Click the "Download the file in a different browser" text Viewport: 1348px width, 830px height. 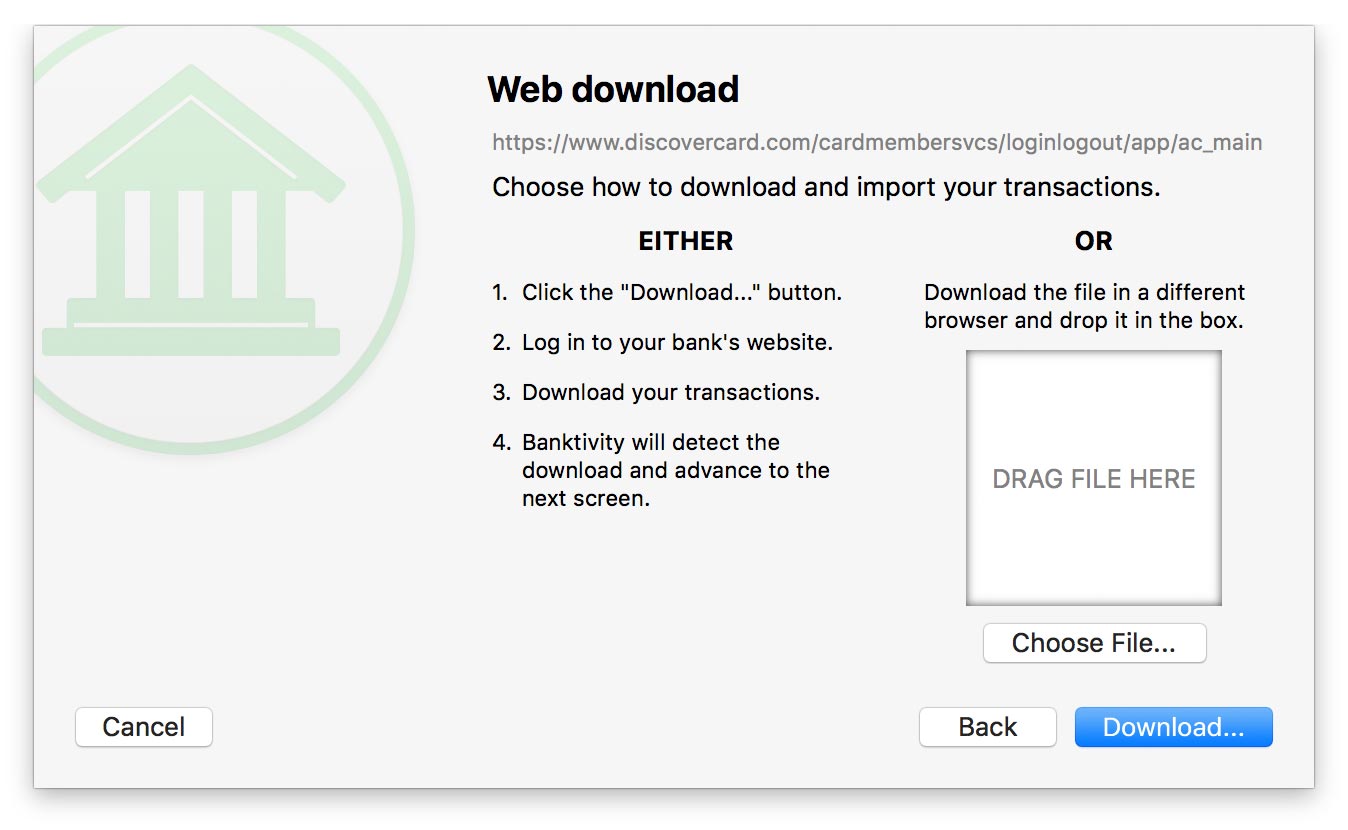(1084, 306)
